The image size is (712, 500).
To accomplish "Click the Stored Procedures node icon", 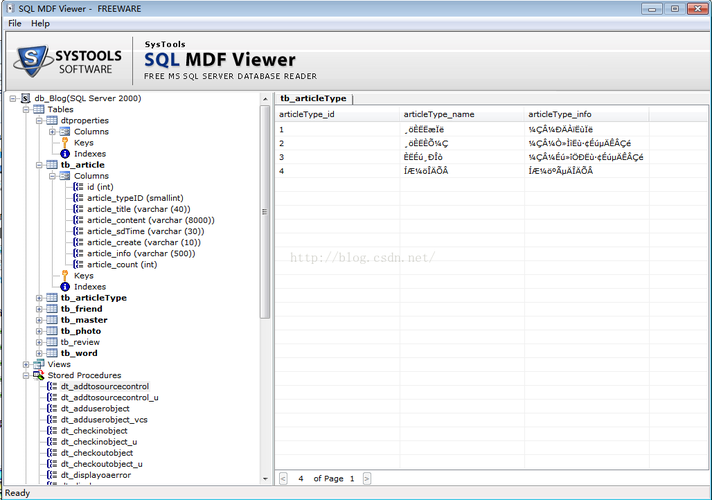I will [39, 376].
